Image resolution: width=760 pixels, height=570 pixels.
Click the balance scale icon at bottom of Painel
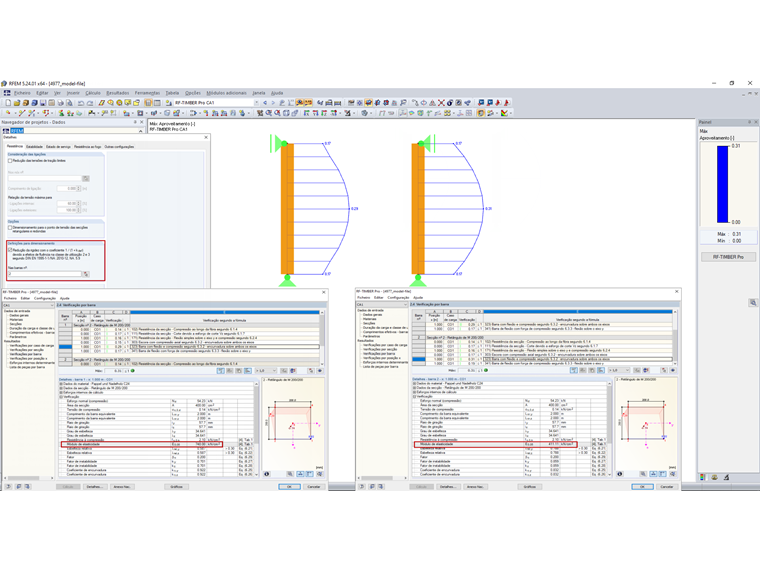point(714,477)
